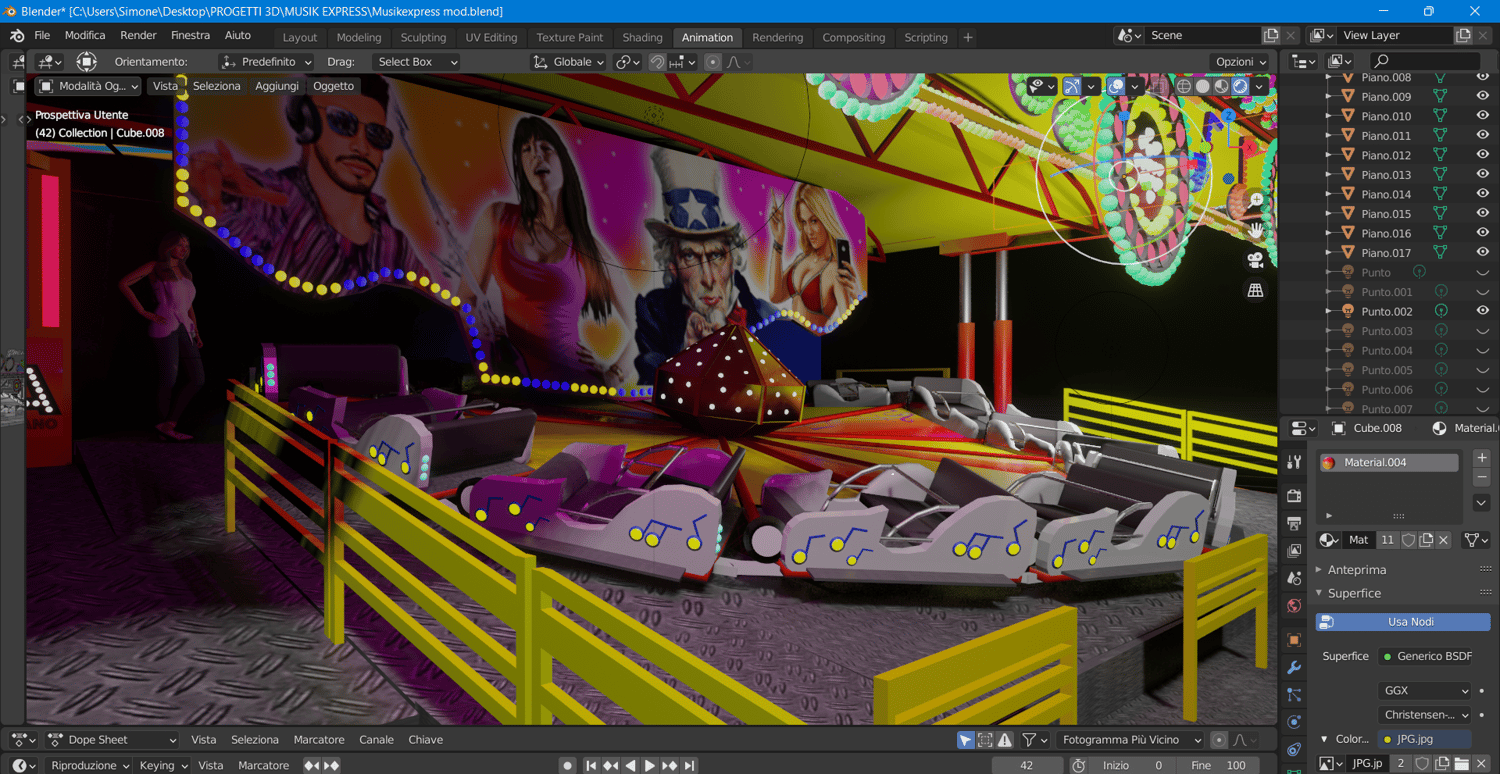Open the GGX distribution dropdown
This screenshot has width=1500, height=774.
pyautogui.click(x=1425, y=691)
